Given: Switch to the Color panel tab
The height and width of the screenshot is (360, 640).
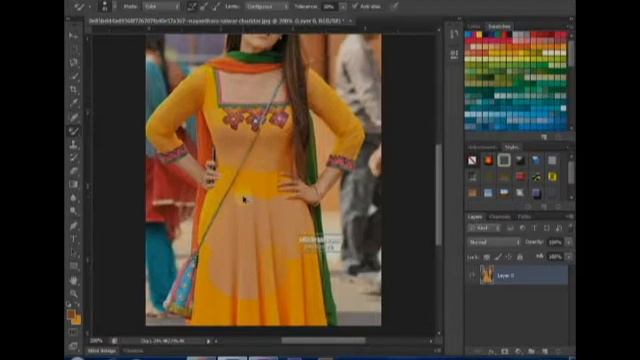Looking at the screenshot, I should coord(474,26).
